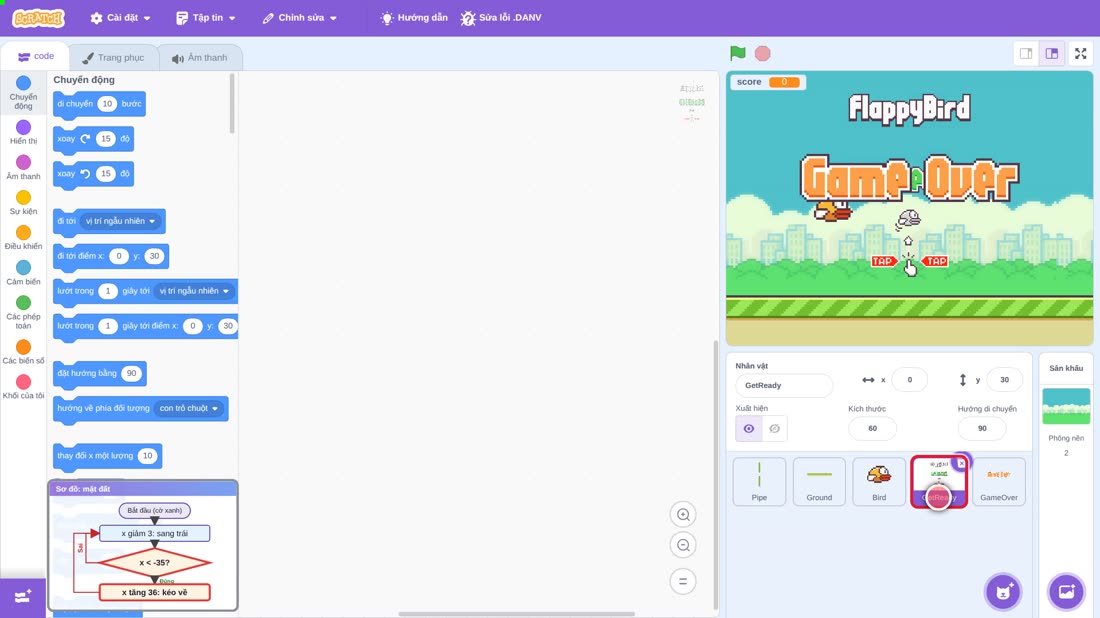Open the Chỉnh sửa menu
1100x618 pixels.
point(300,18)
